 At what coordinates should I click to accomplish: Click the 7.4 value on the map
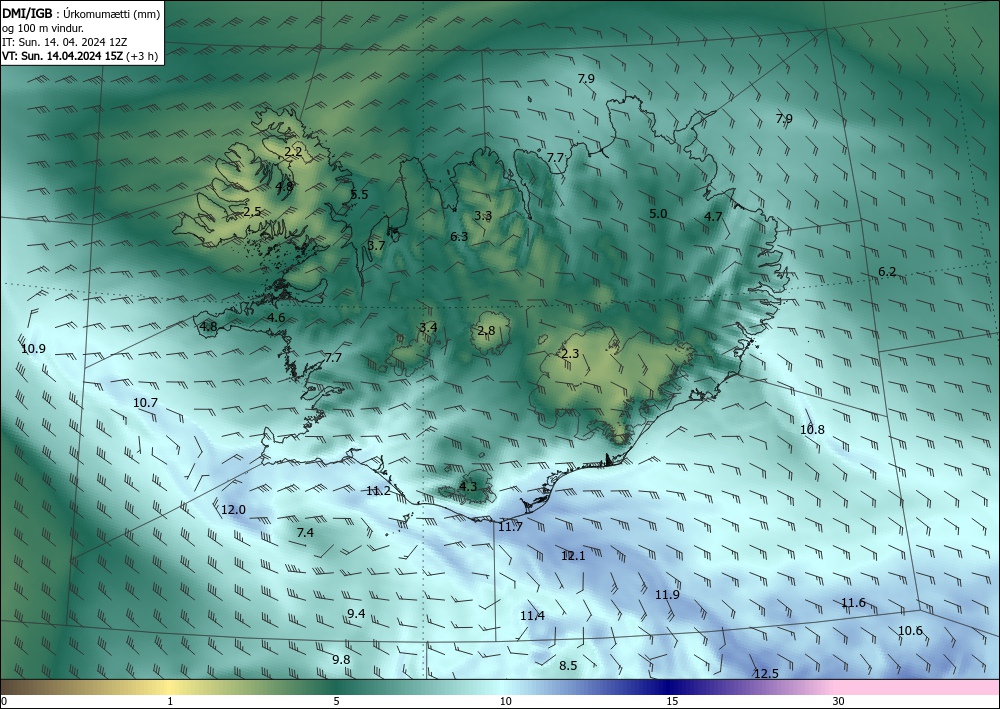(305, 533)
